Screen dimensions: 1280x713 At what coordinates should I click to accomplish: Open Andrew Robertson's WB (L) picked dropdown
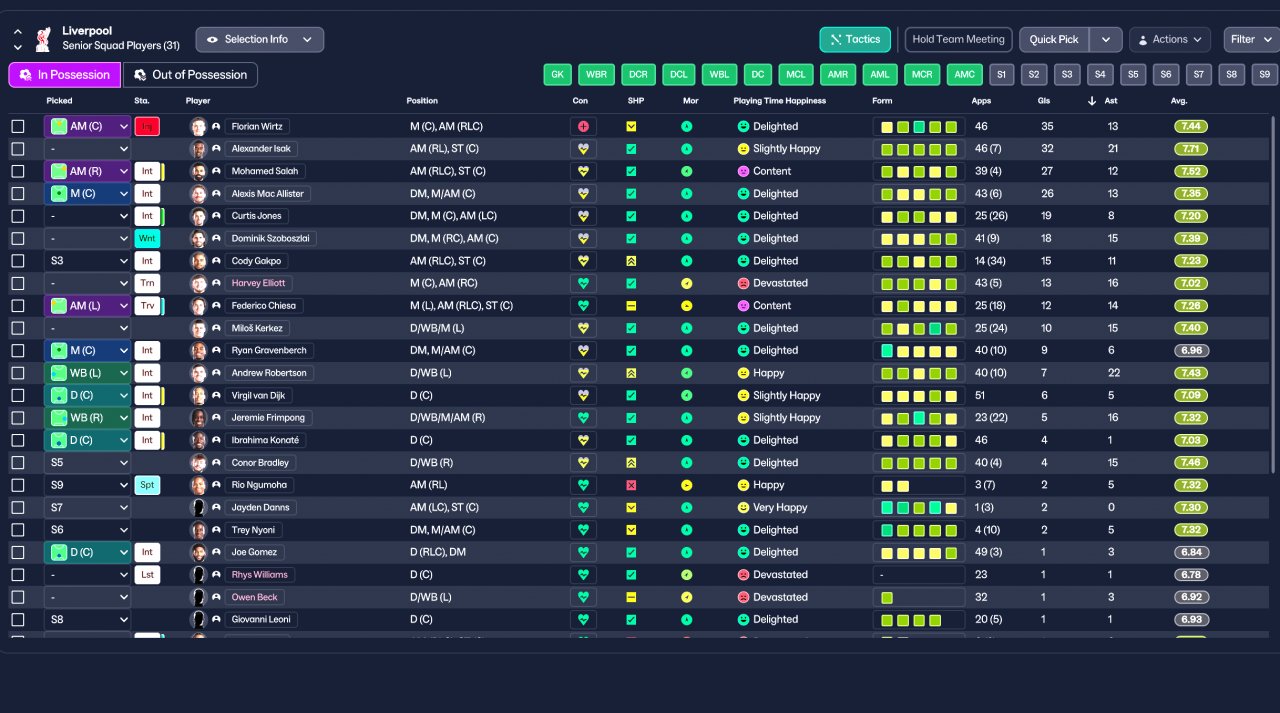click(88, 373)
